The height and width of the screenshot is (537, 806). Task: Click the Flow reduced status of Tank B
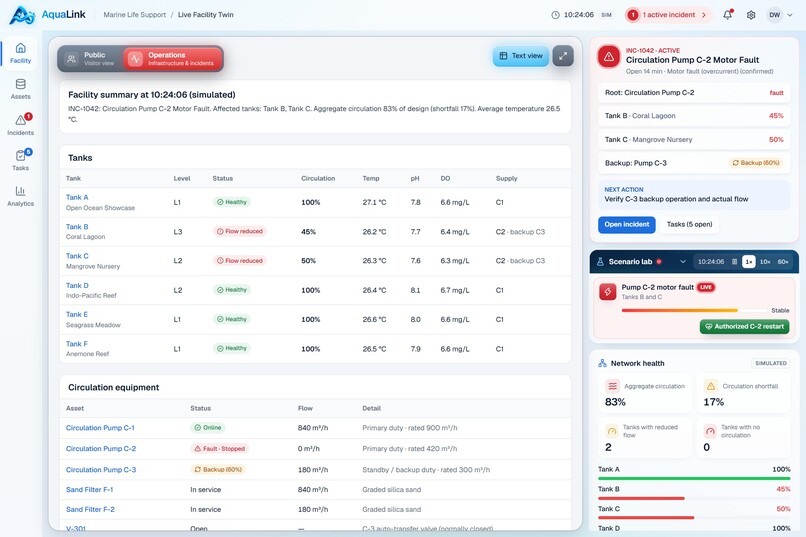[240, 231]
